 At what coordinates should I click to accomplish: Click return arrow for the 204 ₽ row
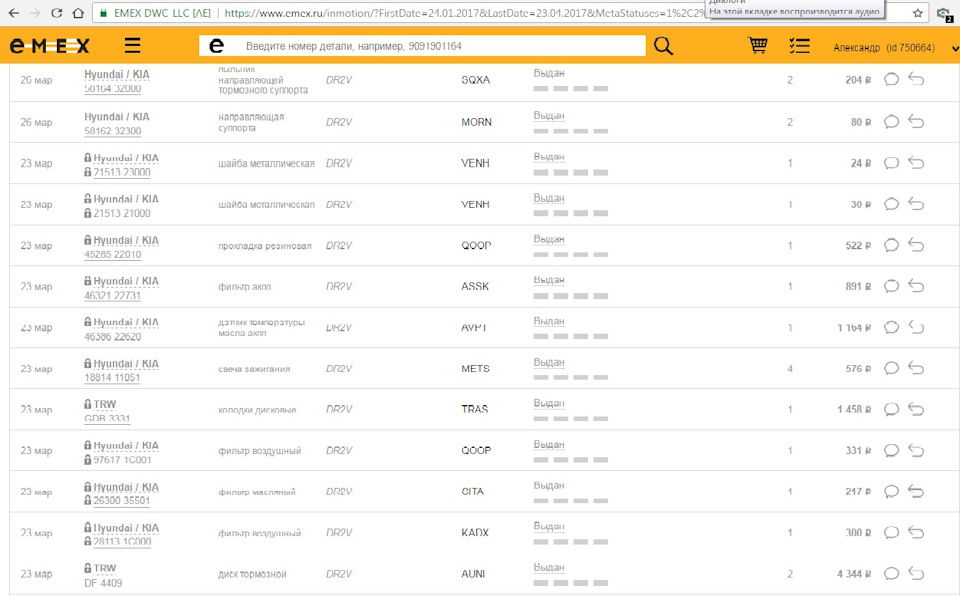coord(916,79)
